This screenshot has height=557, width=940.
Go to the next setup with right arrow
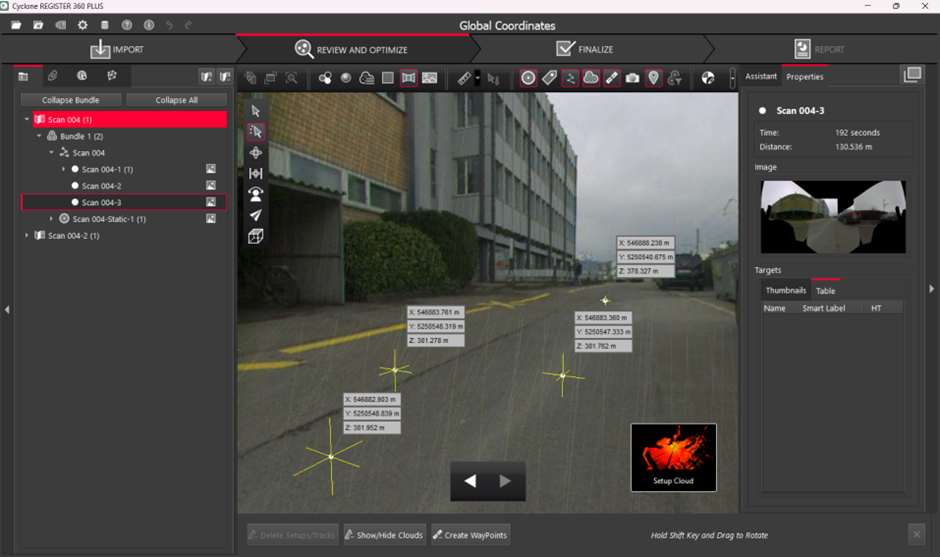[505, 481]
